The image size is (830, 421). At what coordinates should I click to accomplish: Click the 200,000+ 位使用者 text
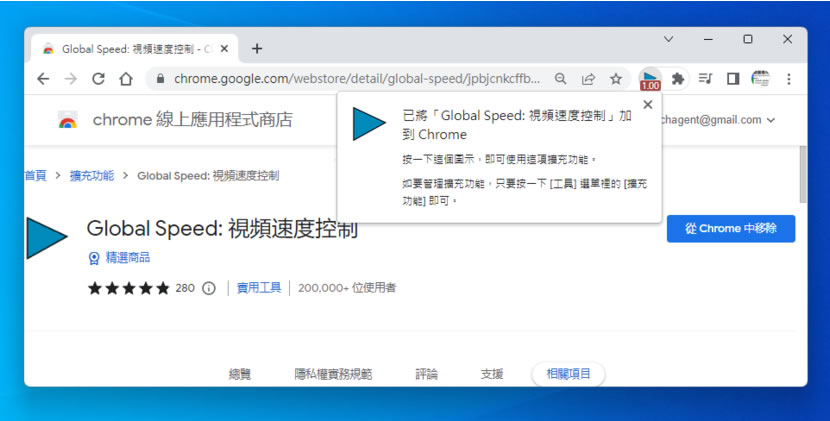pos(347,288)
